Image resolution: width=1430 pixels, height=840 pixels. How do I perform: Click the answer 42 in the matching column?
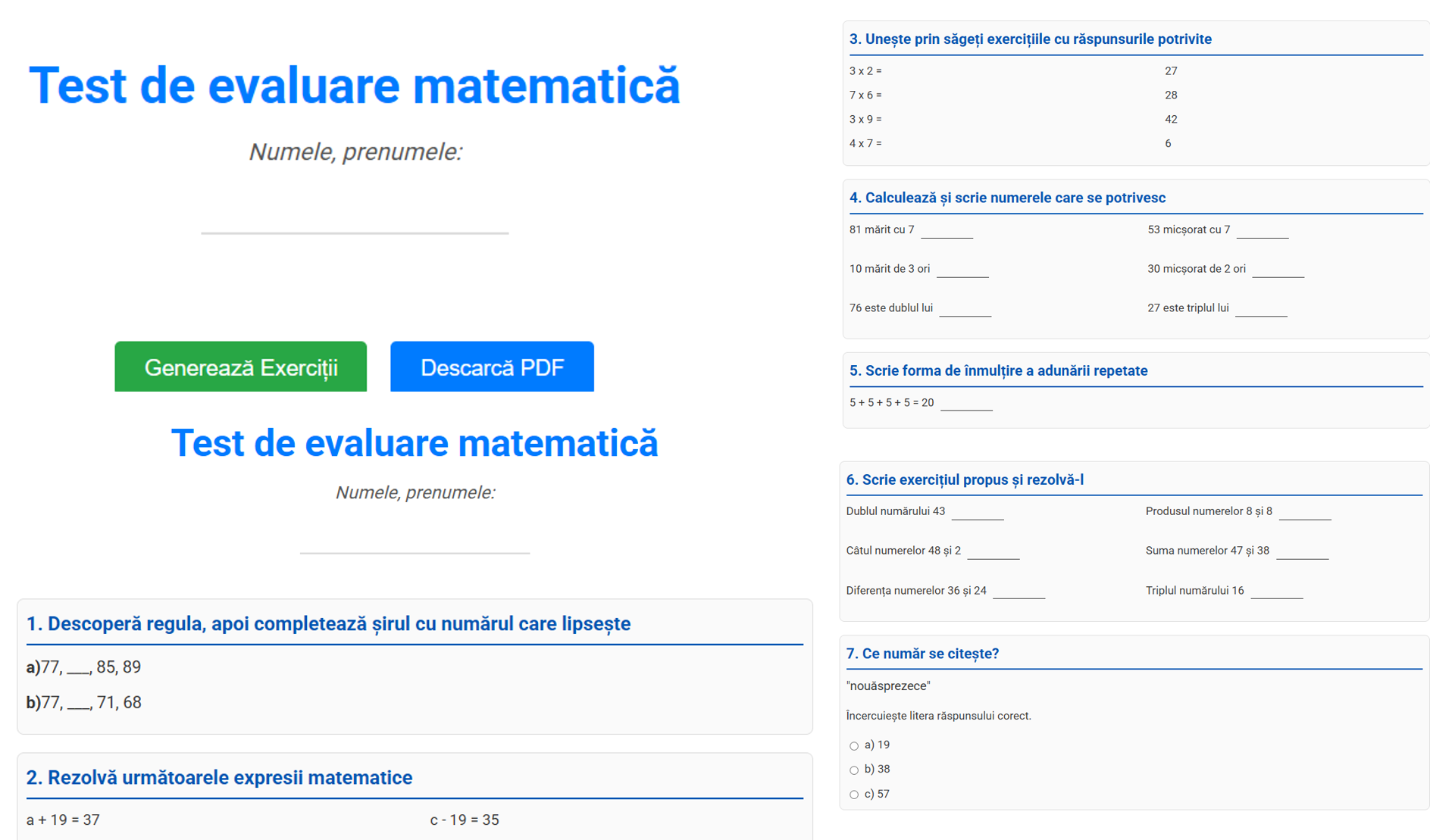(1171, 119)
